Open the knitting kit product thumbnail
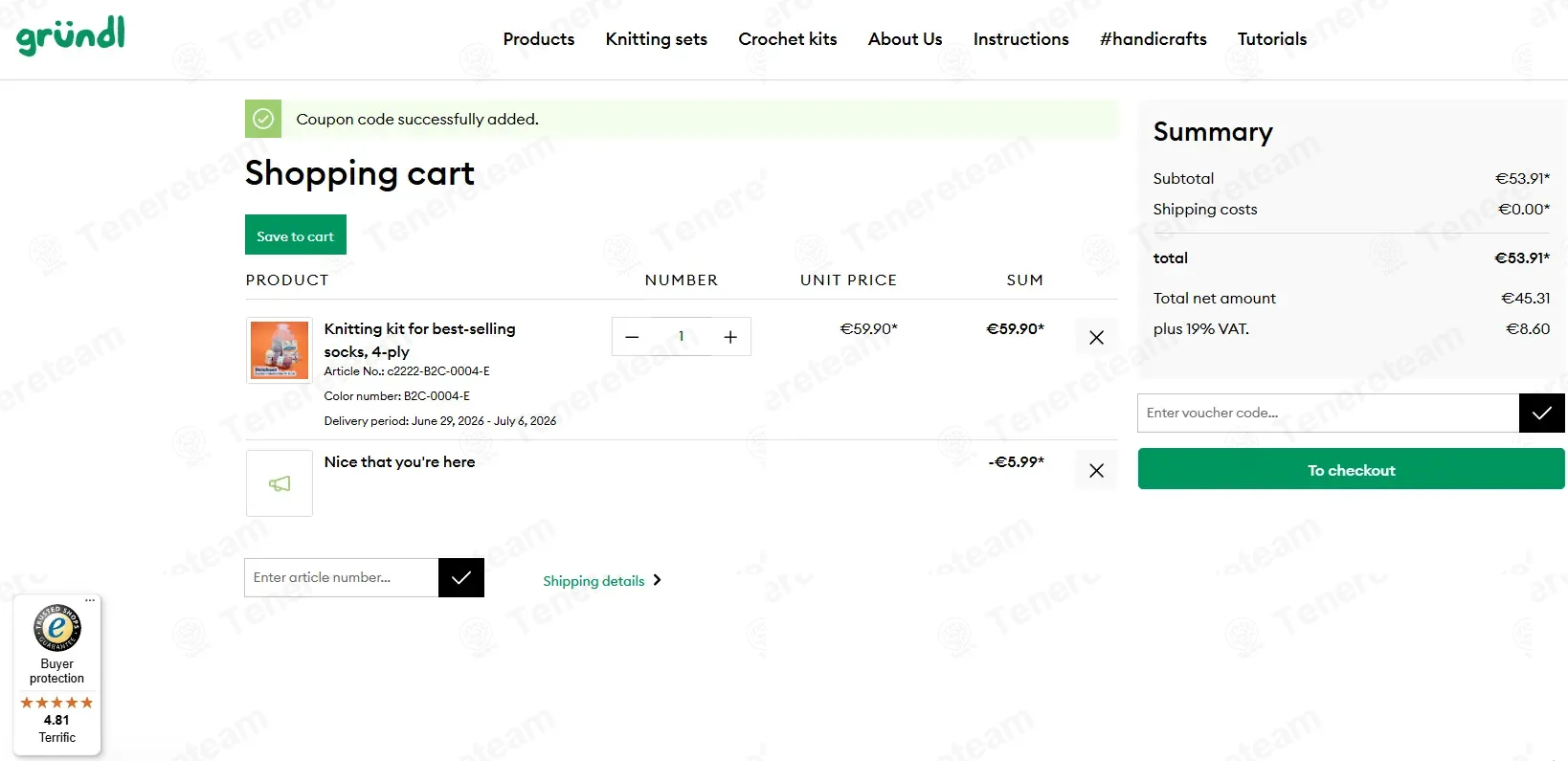The image size is (1568, 761). (x=280, y=350)
